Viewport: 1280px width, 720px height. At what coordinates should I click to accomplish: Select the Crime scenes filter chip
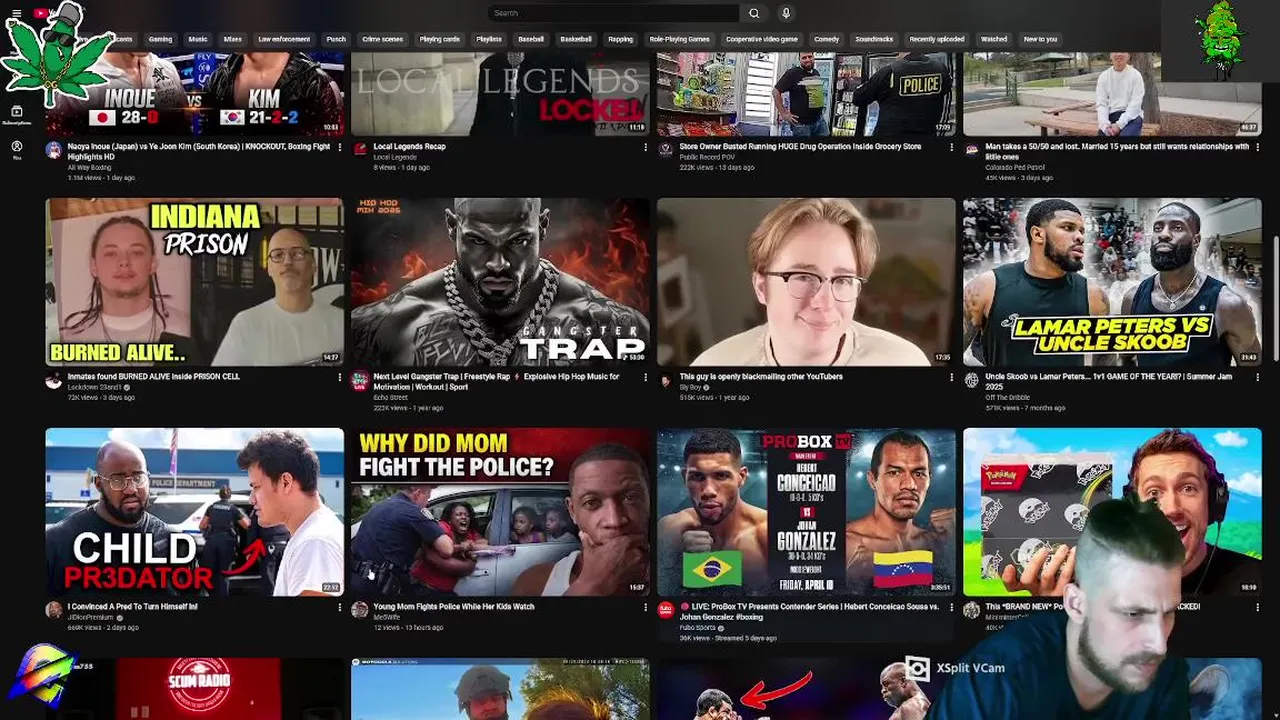[382, 39]
